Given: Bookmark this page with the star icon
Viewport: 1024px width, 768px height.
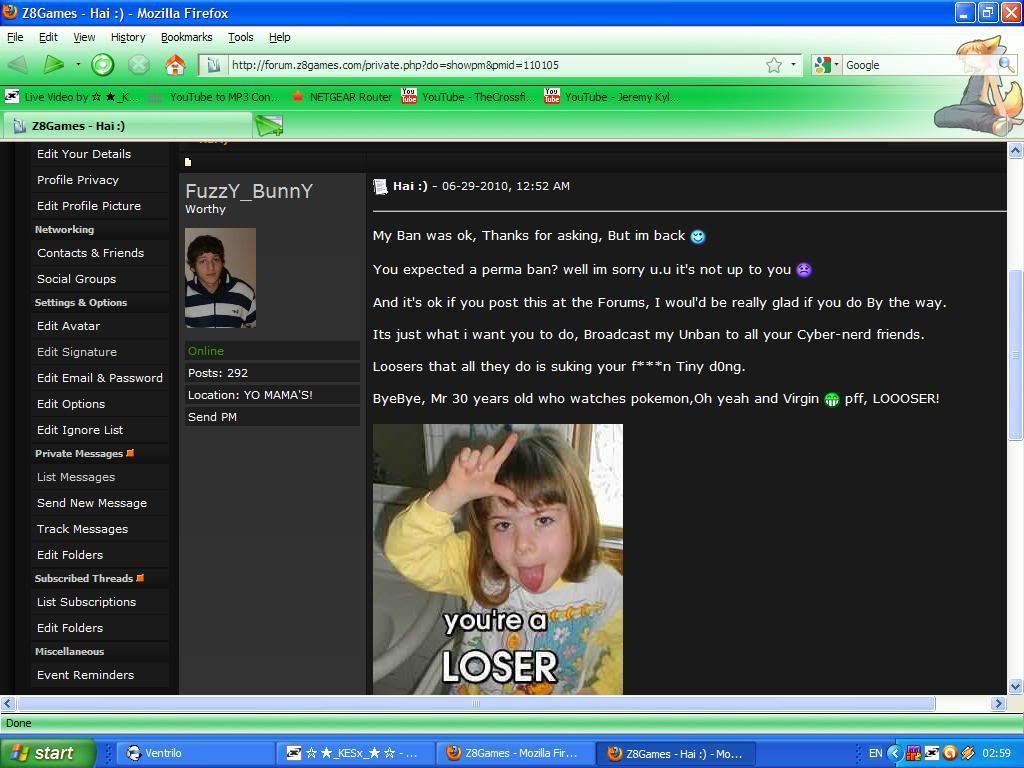Looking at the screenshot, I should click(773, 65).
